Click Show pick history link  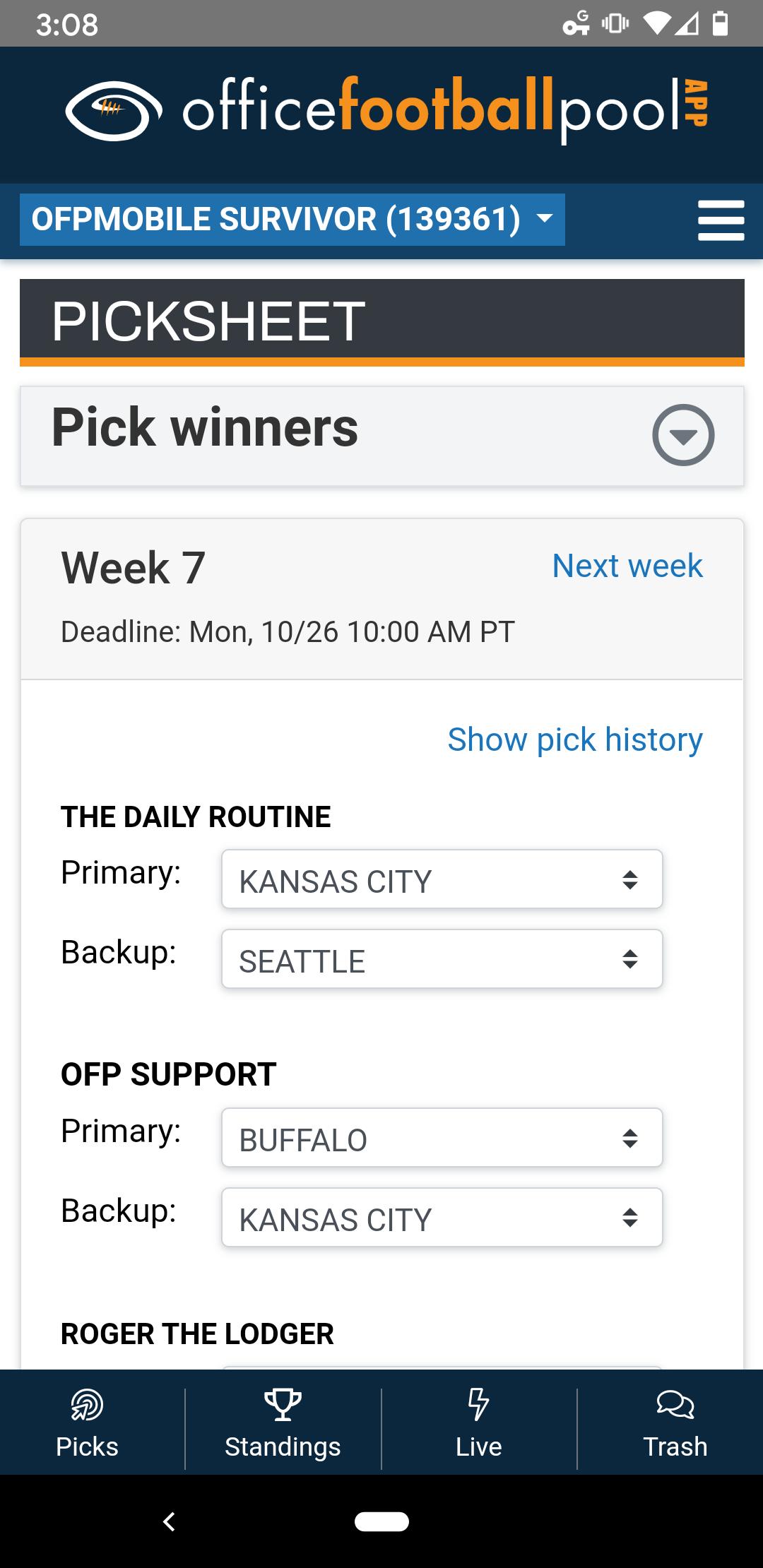574,740
